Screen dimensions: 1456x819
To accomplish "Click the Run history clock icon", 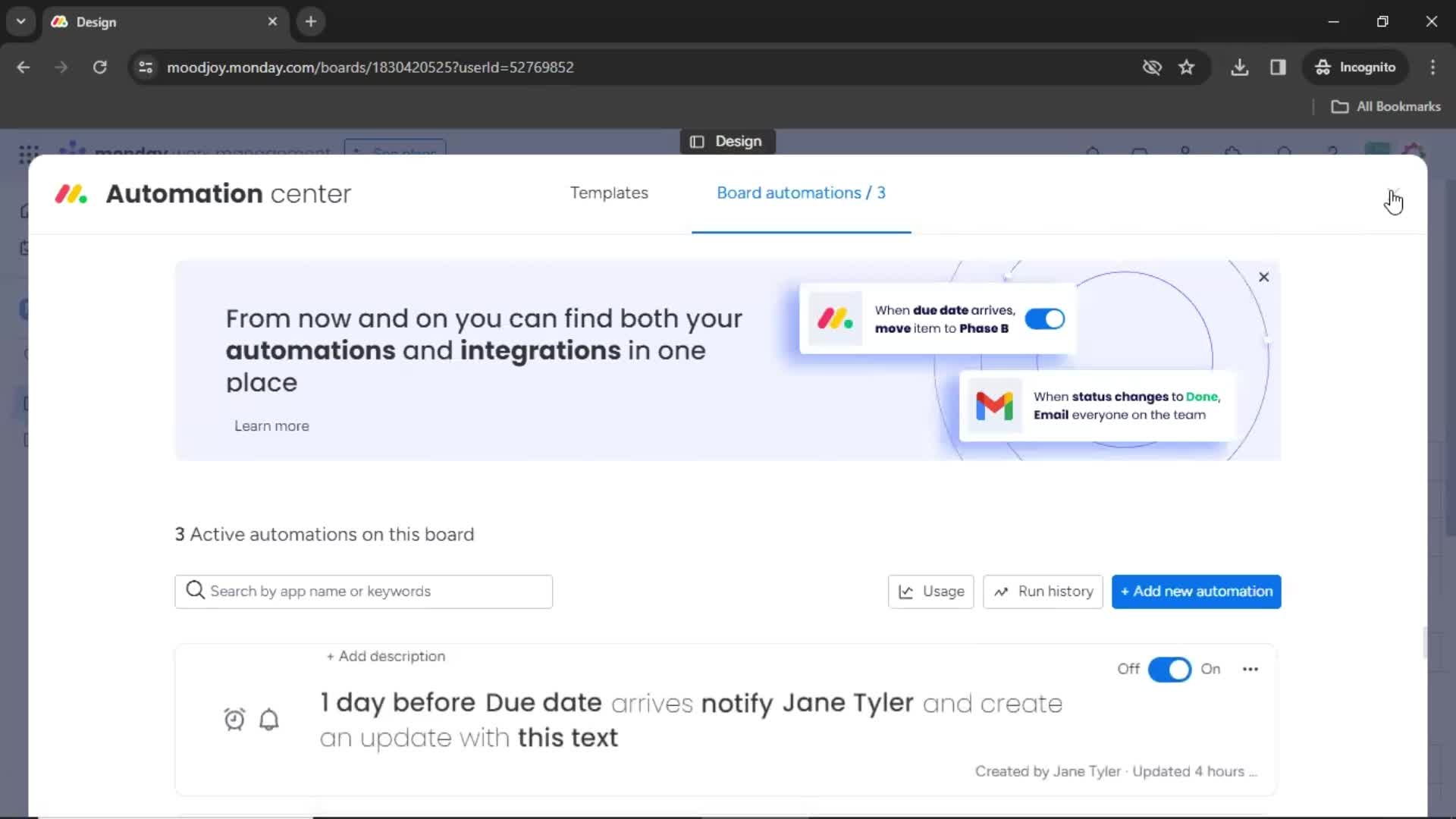I will pyautogui.click(x=1001, y=591).
